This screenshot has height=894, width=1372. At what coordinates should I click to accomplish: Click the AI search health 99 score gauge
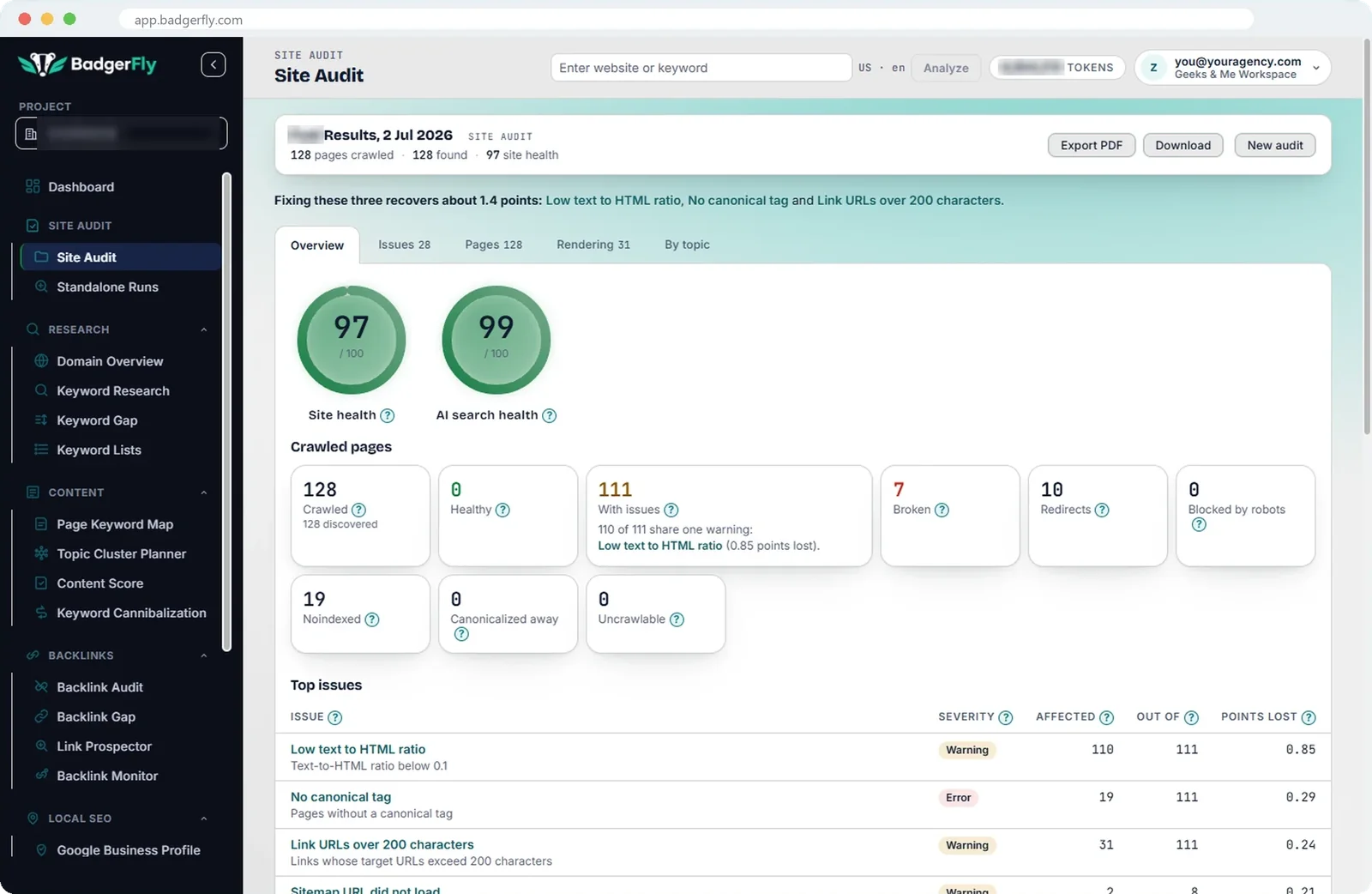point(496,340)
